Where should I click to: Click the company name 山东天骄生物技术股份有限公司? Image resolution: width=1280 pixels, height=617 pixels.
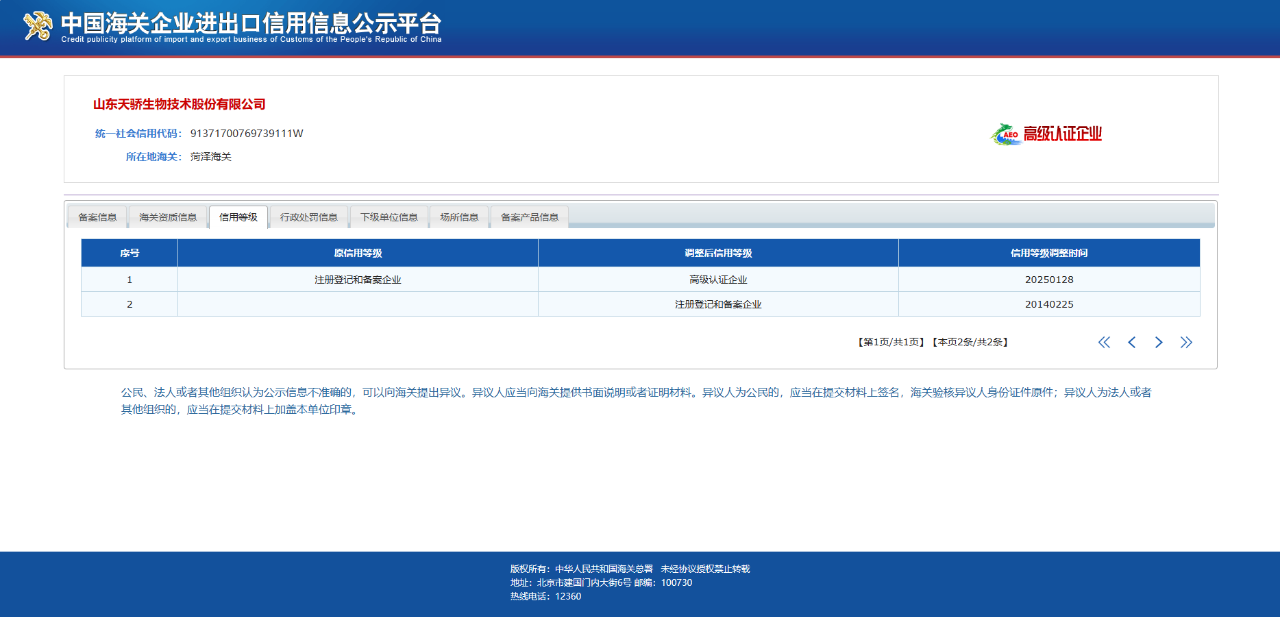(x=179, y=104)
